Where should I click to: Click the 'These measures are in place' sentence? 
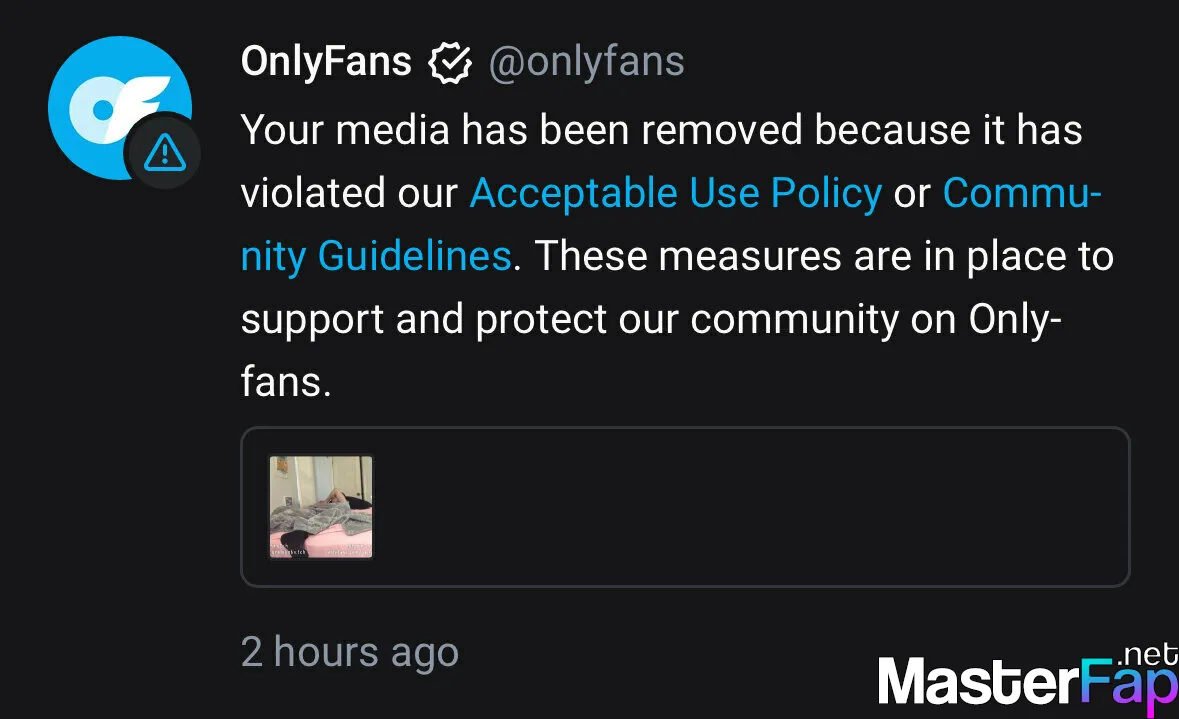point(824,256)
